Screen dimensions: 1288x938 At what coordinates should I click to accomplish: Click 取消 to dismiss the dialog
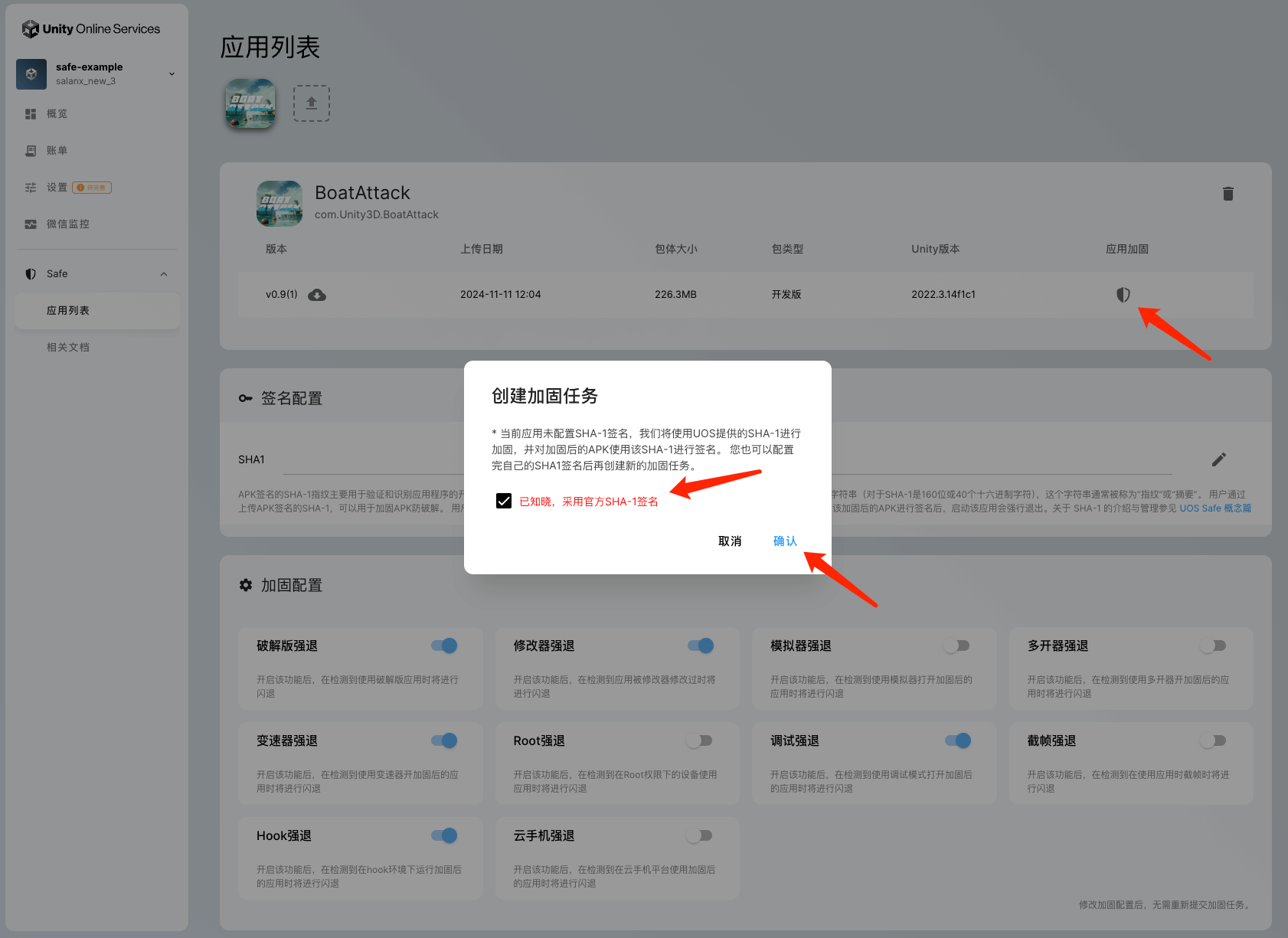729,541
